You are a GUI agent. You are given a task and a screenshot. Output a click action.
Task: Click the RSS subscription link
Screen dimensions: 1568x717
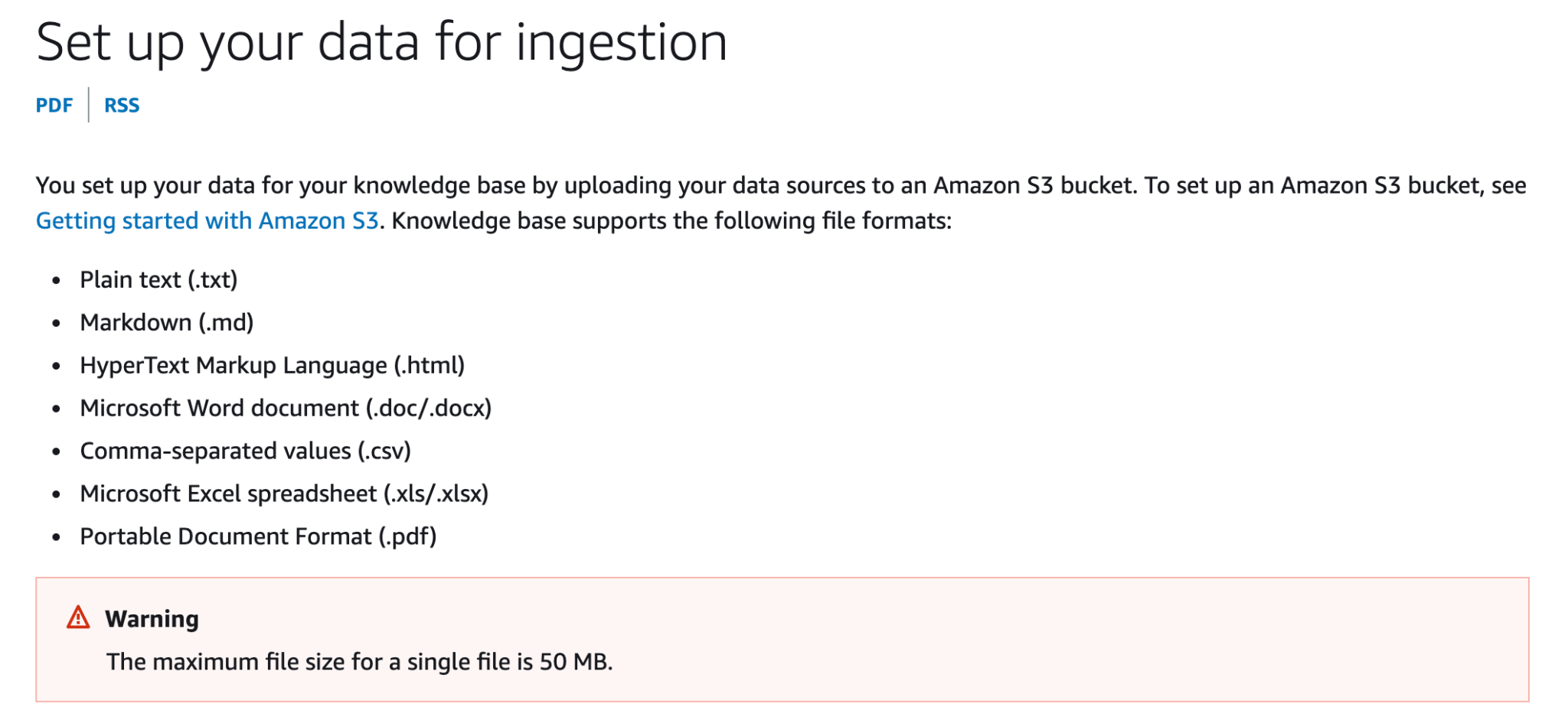(121, 105)
